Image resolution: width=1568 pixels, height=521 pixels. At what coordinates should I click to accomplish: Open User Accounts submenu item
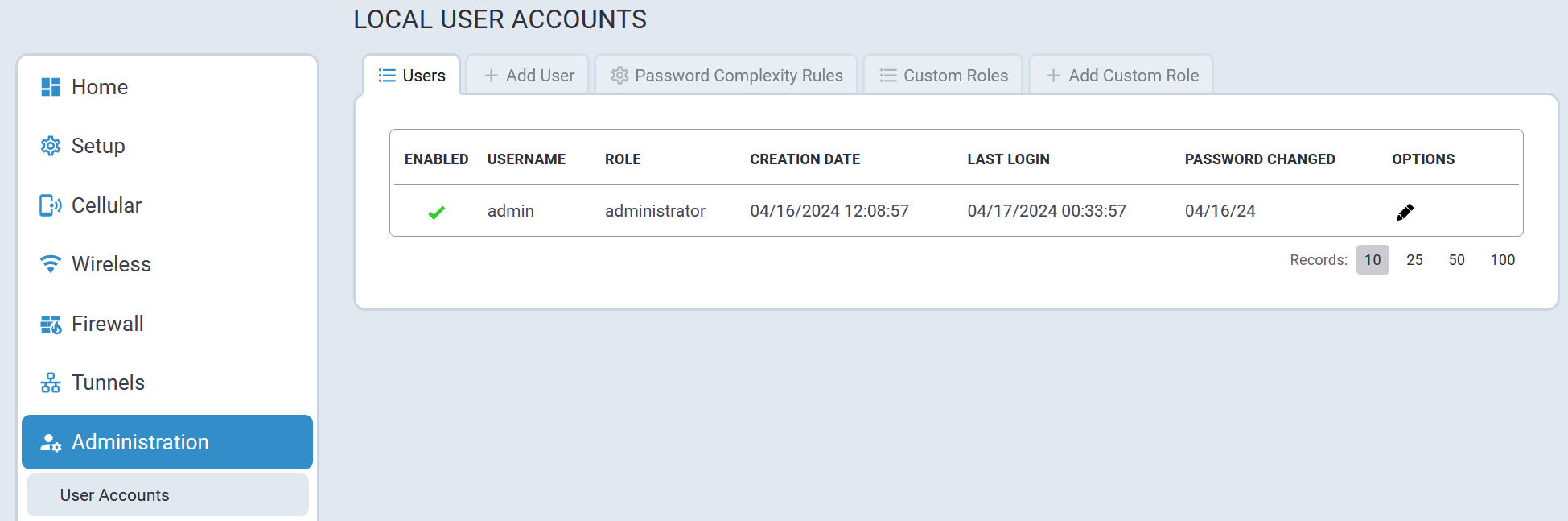[115, 495]
